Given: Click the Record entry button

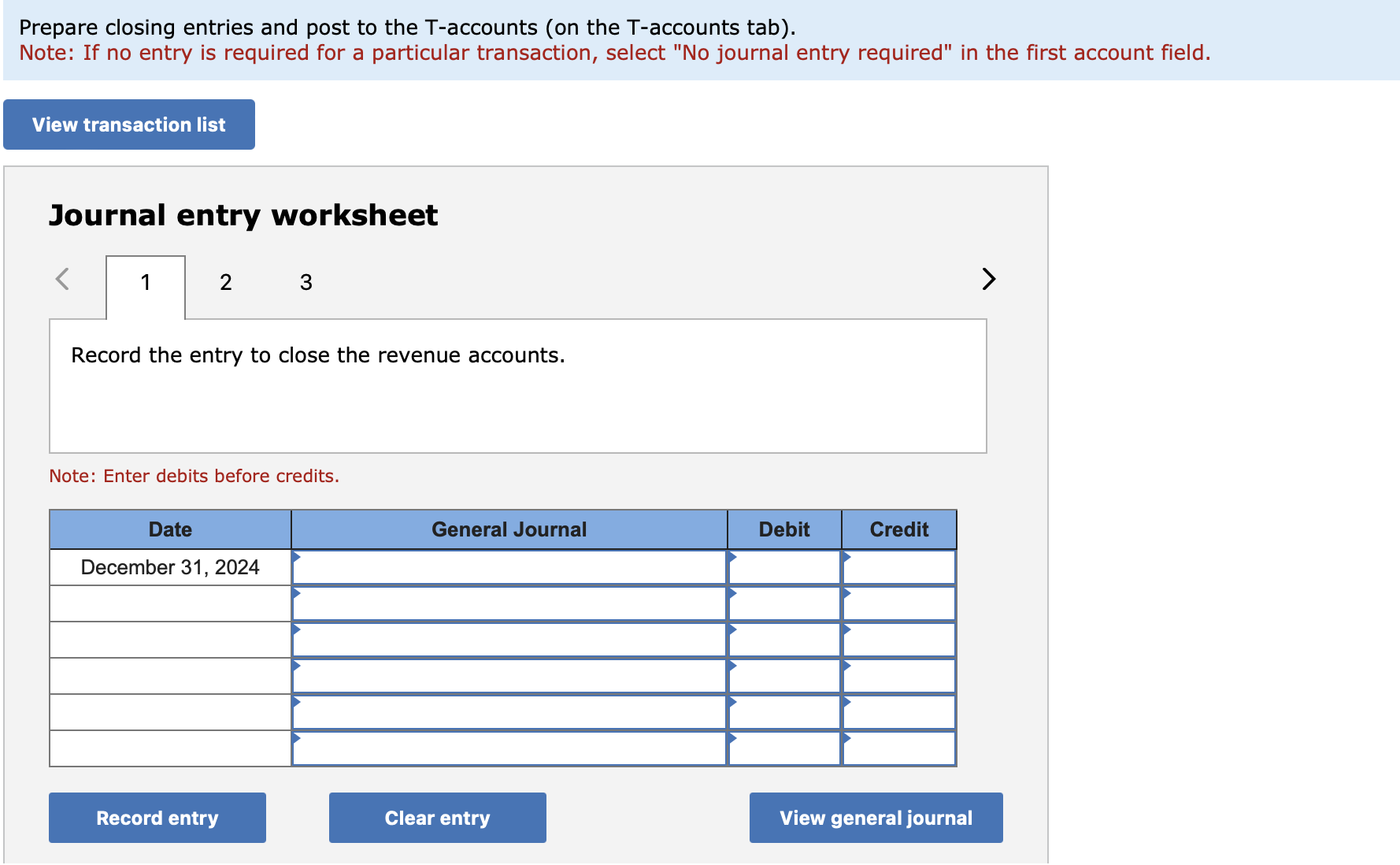Looking at the screenshot, I should pyautogui.click(x=157, y=818).
